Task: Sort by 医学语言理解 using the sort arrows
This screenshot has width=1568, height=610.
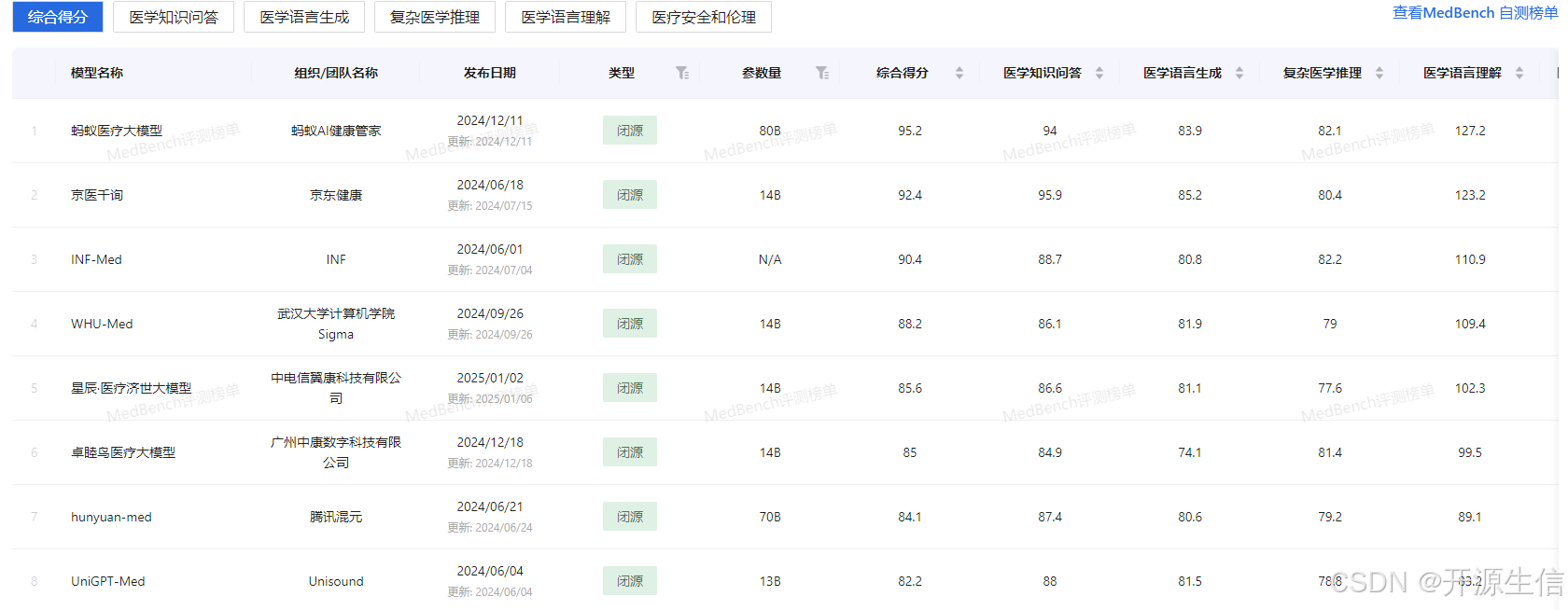Action: pos(1519,73)
